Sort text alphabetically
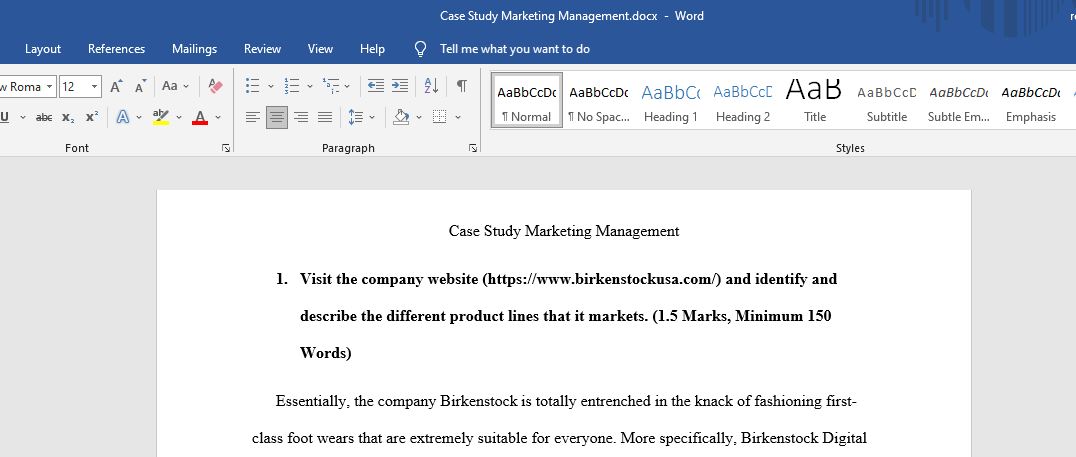The height and width of the screenshot is (457, 1076). coord(431,86)
